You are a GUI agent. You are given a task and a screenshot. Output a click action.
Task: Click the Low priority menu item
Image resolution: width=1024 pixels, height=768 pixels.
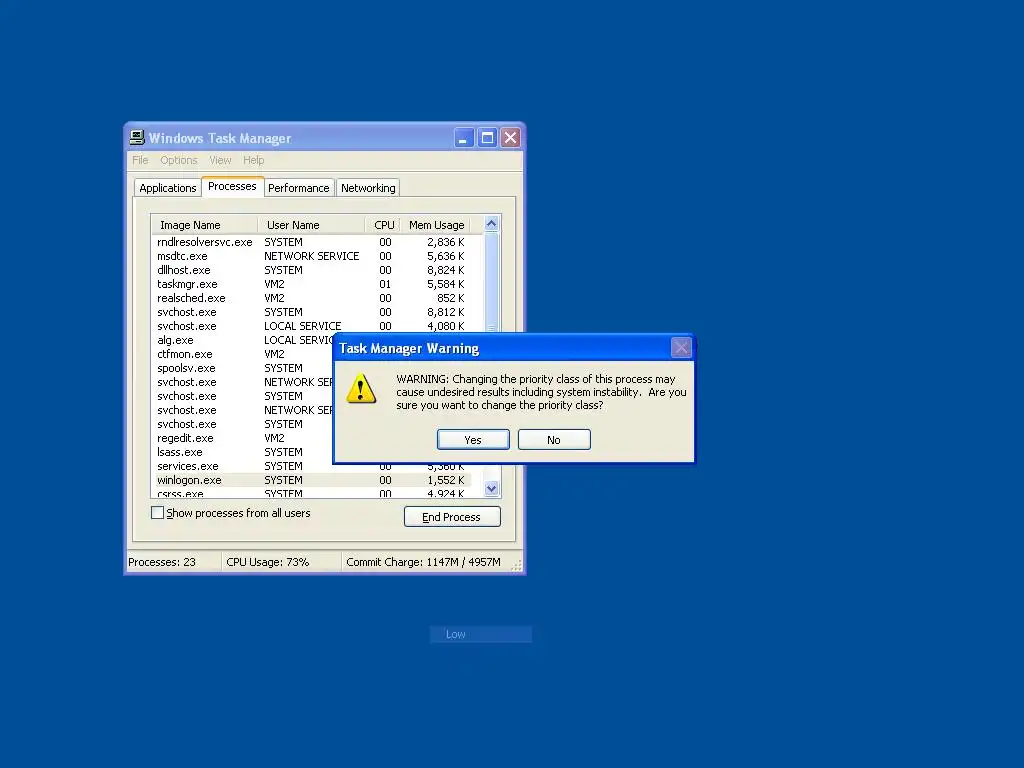[481, 634]
